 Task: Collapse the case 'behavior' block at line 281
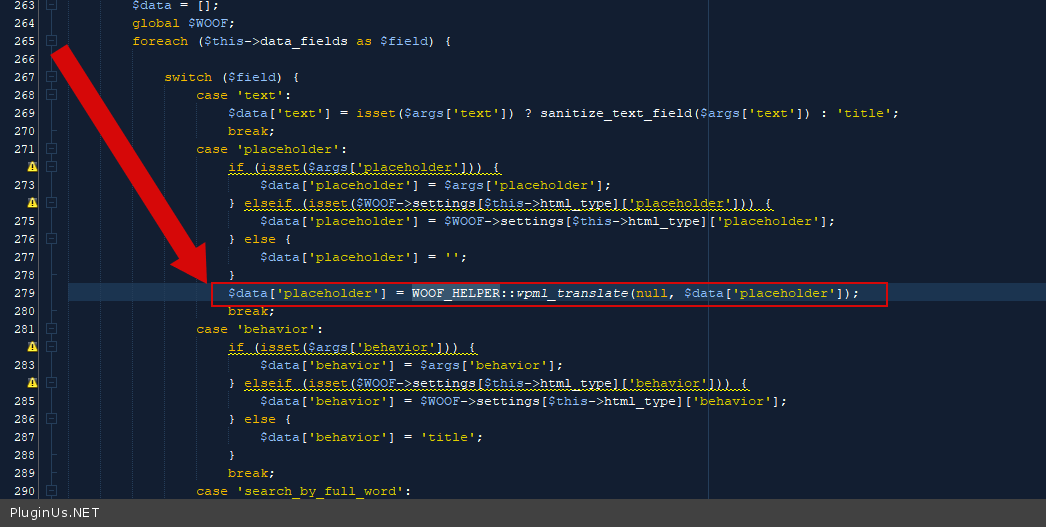coord(51,329)
